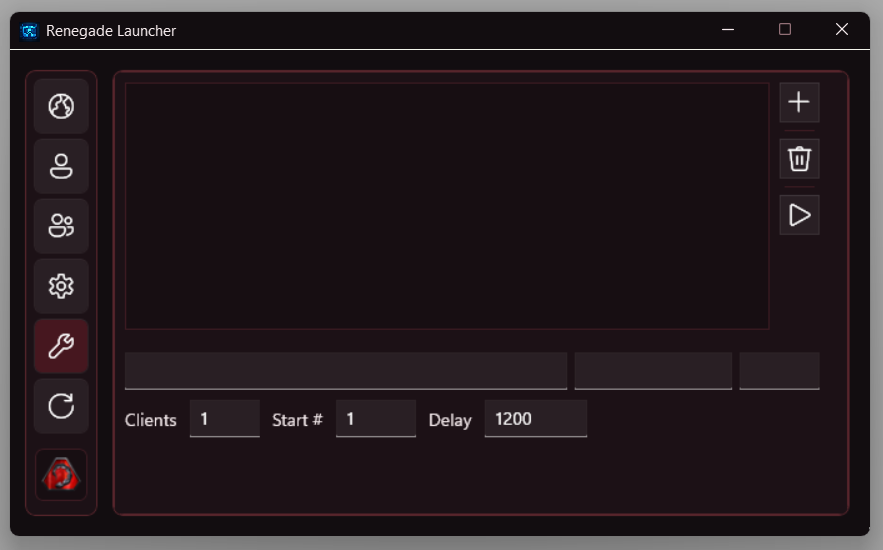Maximize the Renegade Launcher window

point(785,29)
